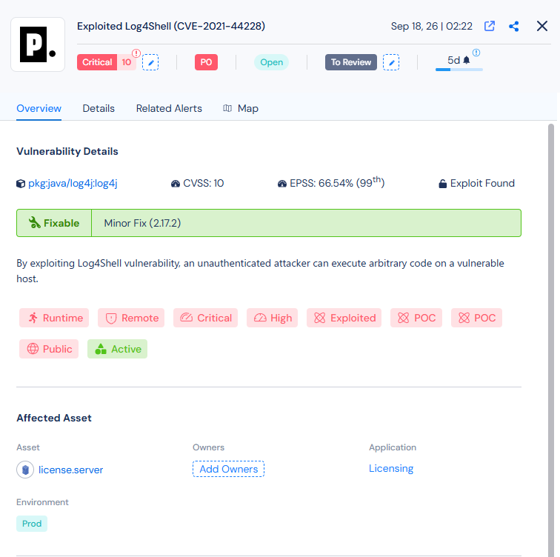Click the Exploited tag
The width and height of the screenshot is (560, 557).
click(x=344, y=318)
